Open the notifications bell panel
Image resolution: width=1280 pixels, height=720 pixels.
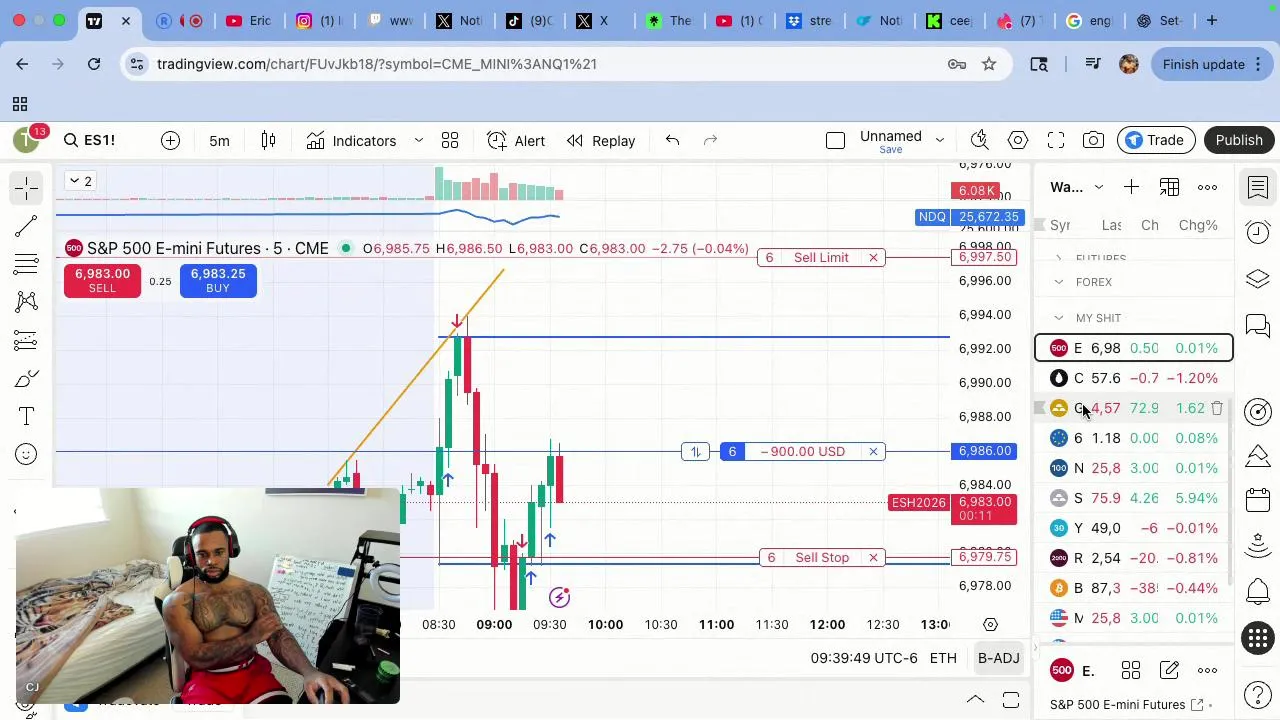(x=1258, y=591)
